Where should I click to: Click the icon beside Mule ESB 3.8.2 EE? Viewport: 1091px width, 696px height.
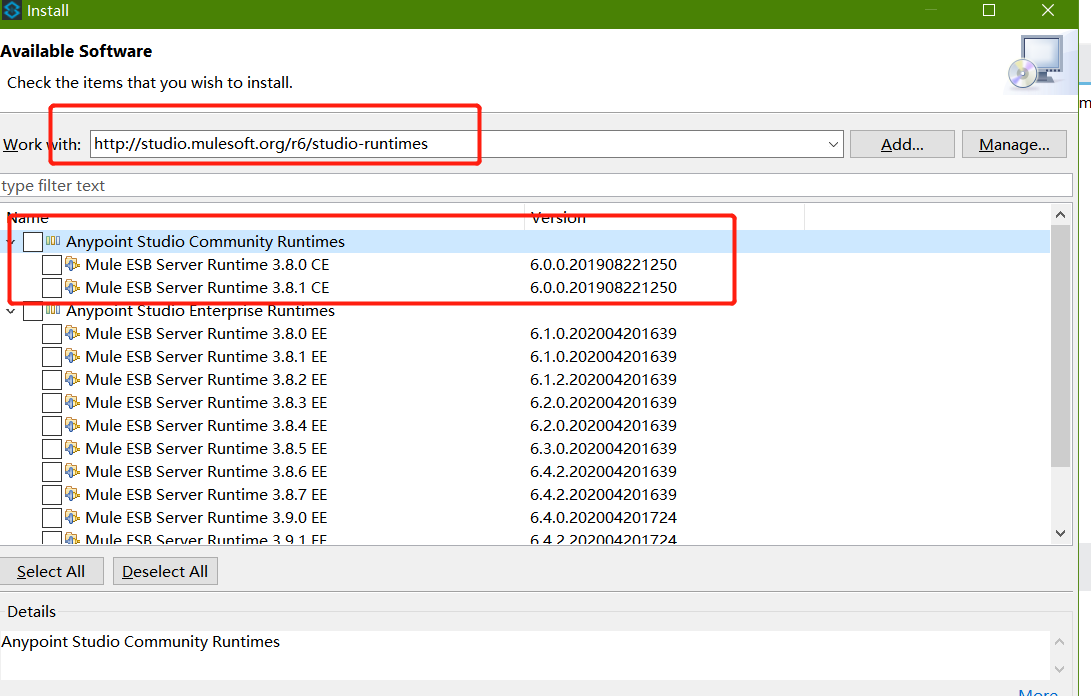point(72,379)
